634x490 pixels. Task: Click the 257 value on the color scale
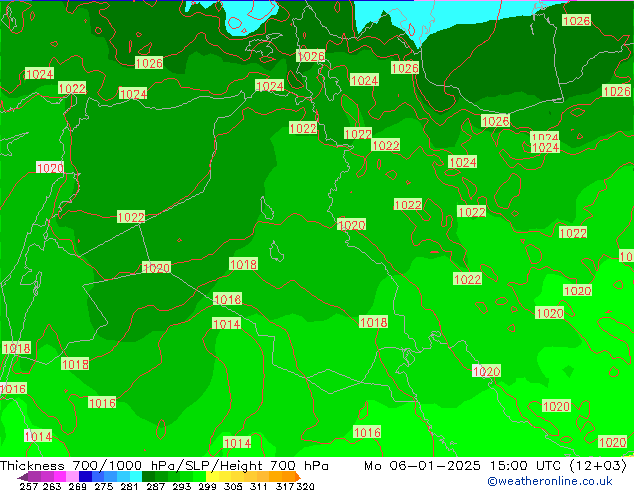(x=28, y=486)
